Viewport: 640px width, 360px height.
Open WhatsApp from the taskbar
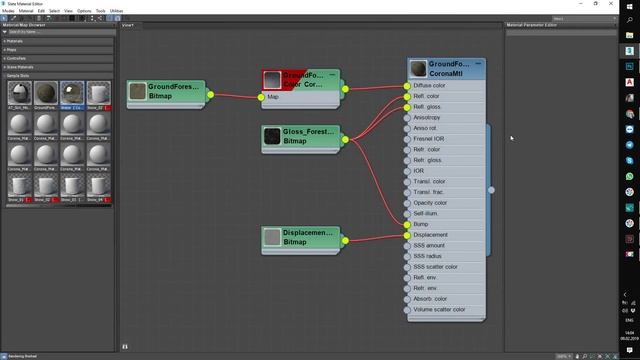point(629,176)
